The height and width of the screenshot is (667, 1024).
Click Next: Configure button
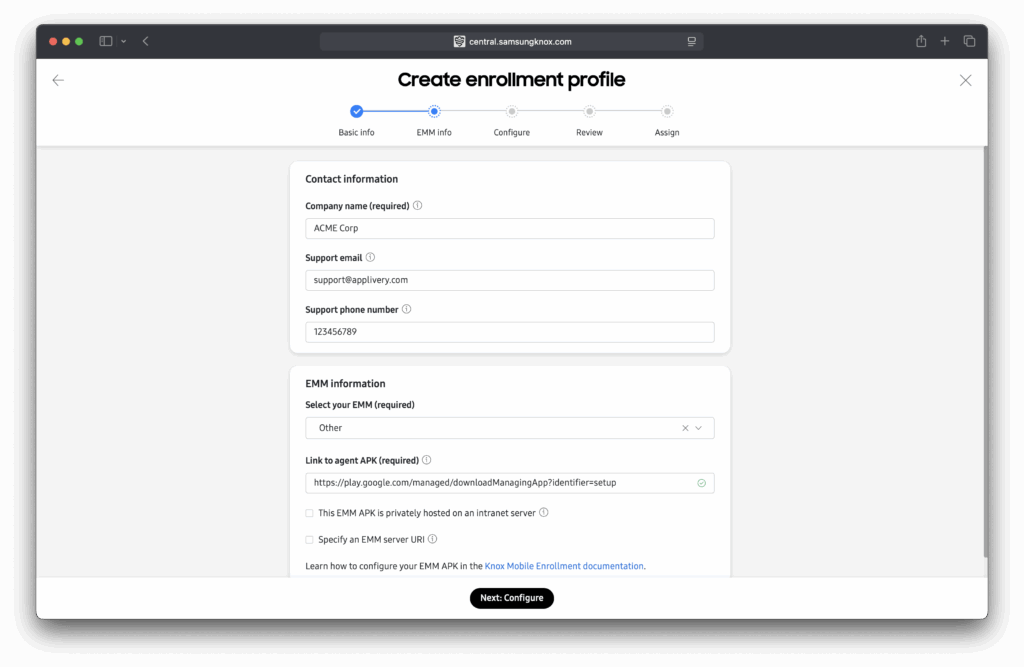[x=511, y=598]
